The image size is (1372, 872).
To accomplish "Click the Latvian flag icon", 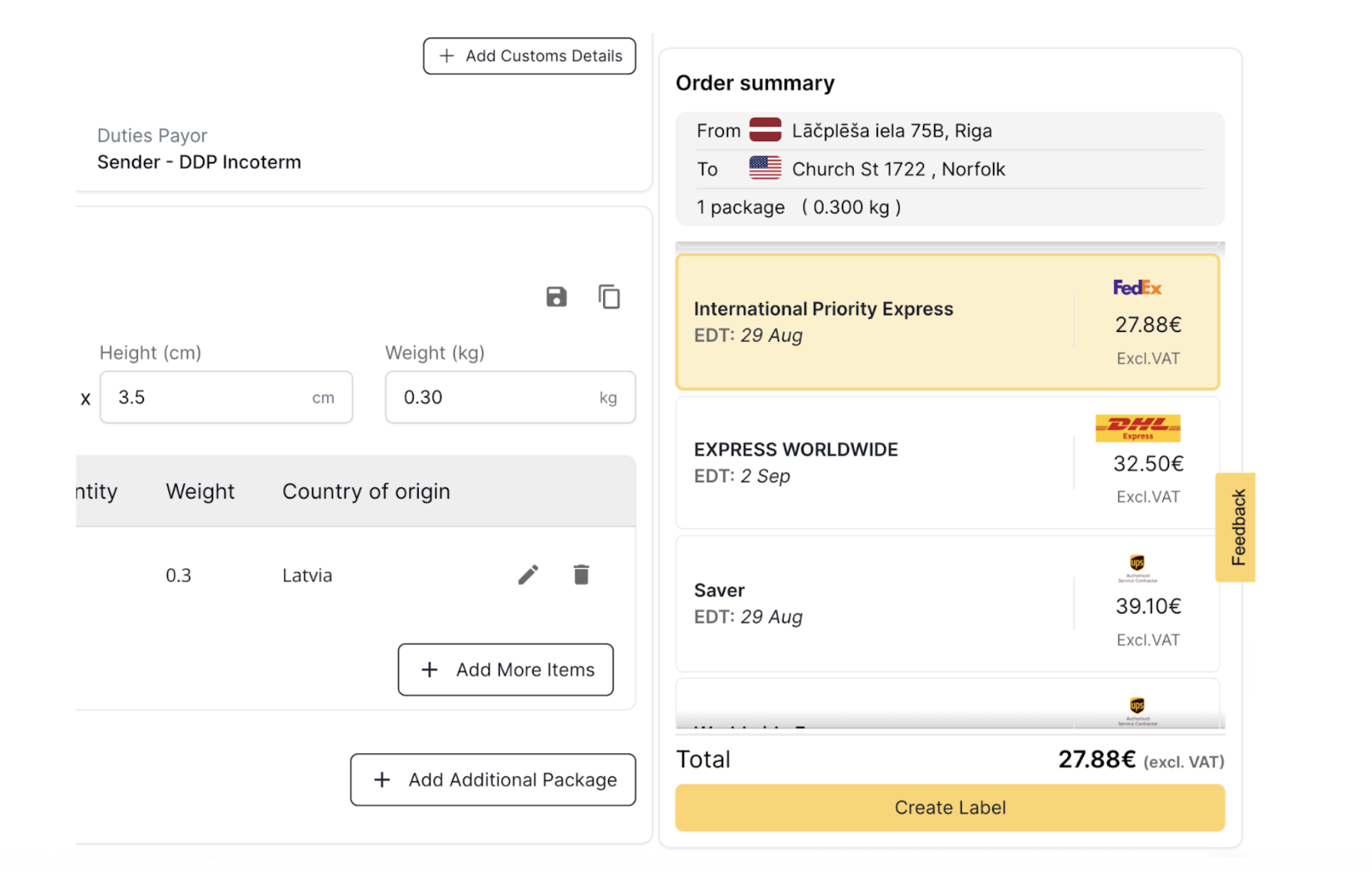I will click(x=764, y=130).
